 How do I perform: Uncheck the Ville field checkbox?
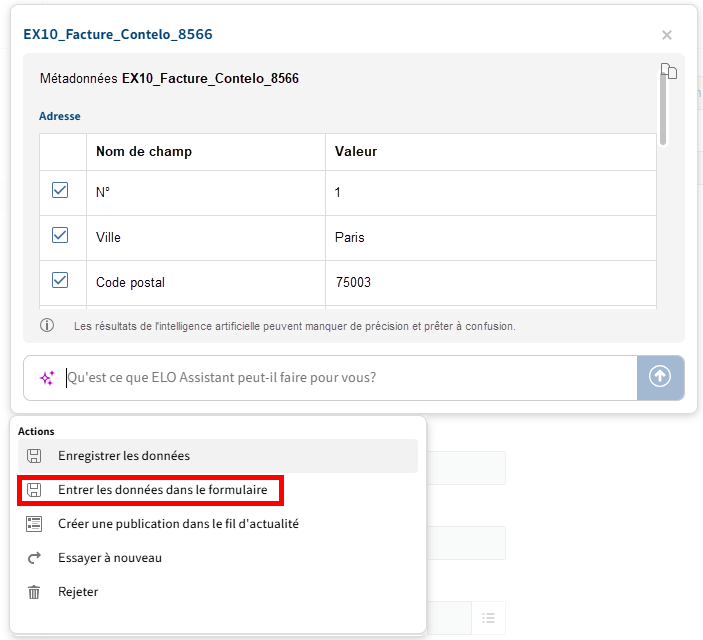coord(60,235)
